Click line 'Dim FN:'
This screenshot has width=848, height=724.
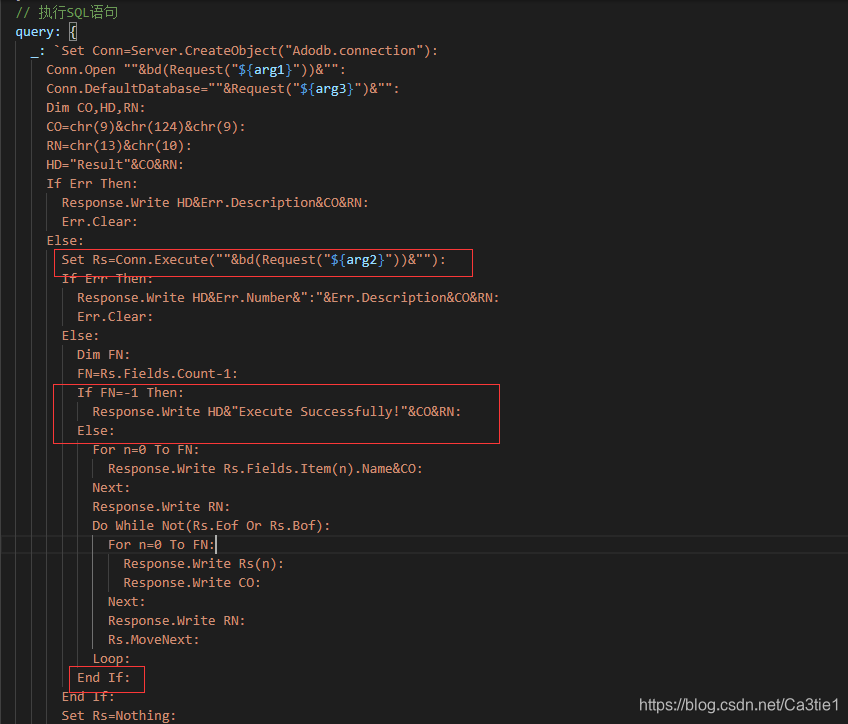pyautogui.click(x=103, y=355)
